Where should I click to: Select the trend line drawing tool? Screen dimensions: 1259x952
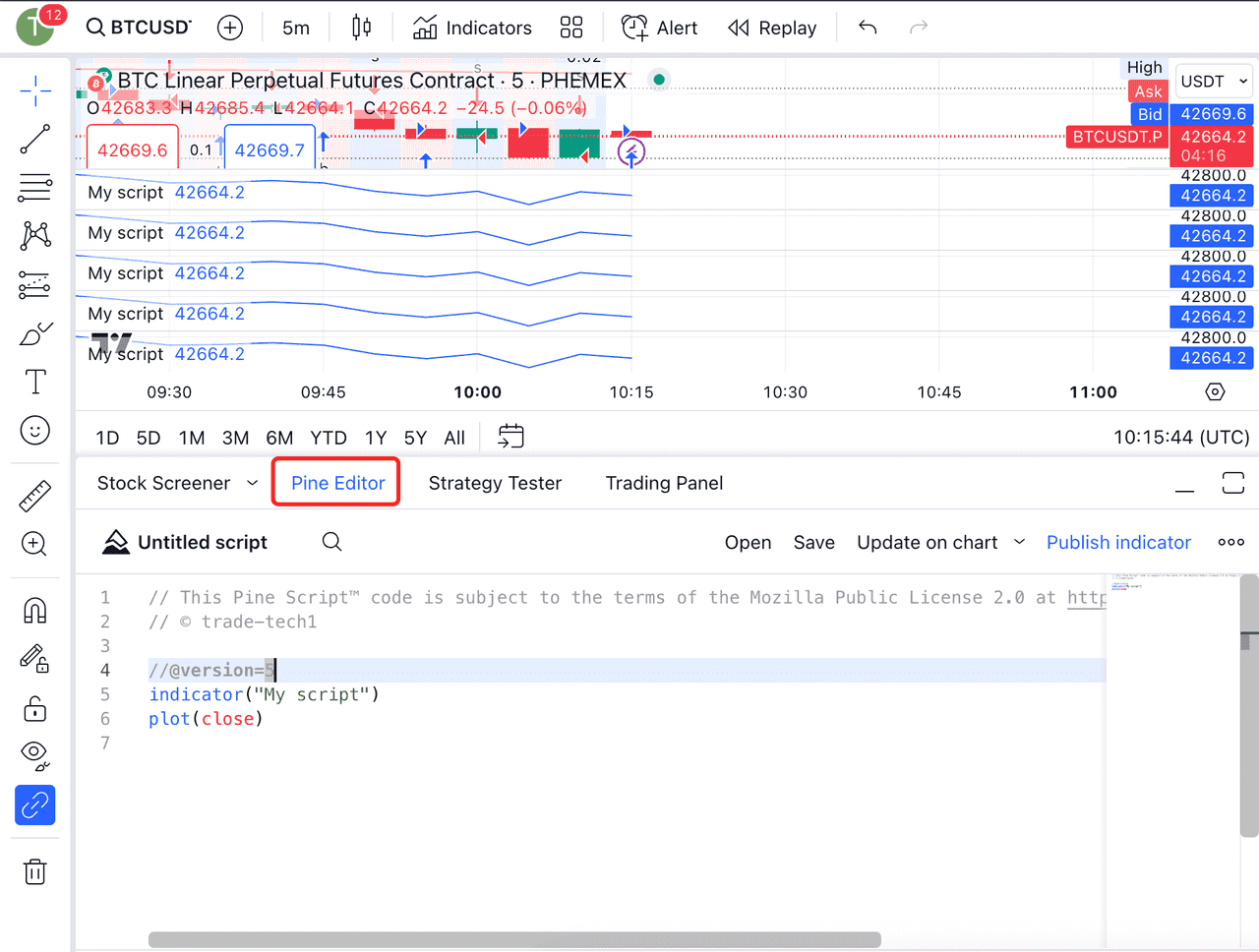[35, 140]
